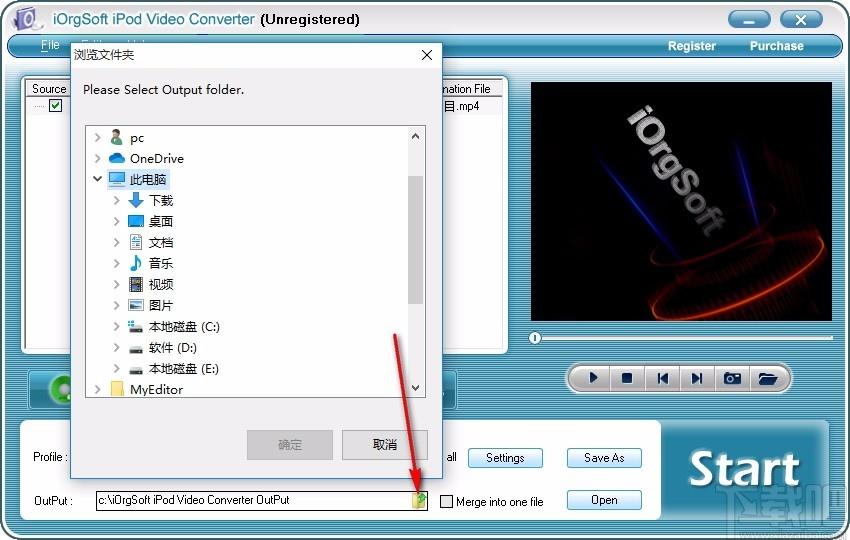
Task: Click the 确定 button
Action: tap(290, 445)
